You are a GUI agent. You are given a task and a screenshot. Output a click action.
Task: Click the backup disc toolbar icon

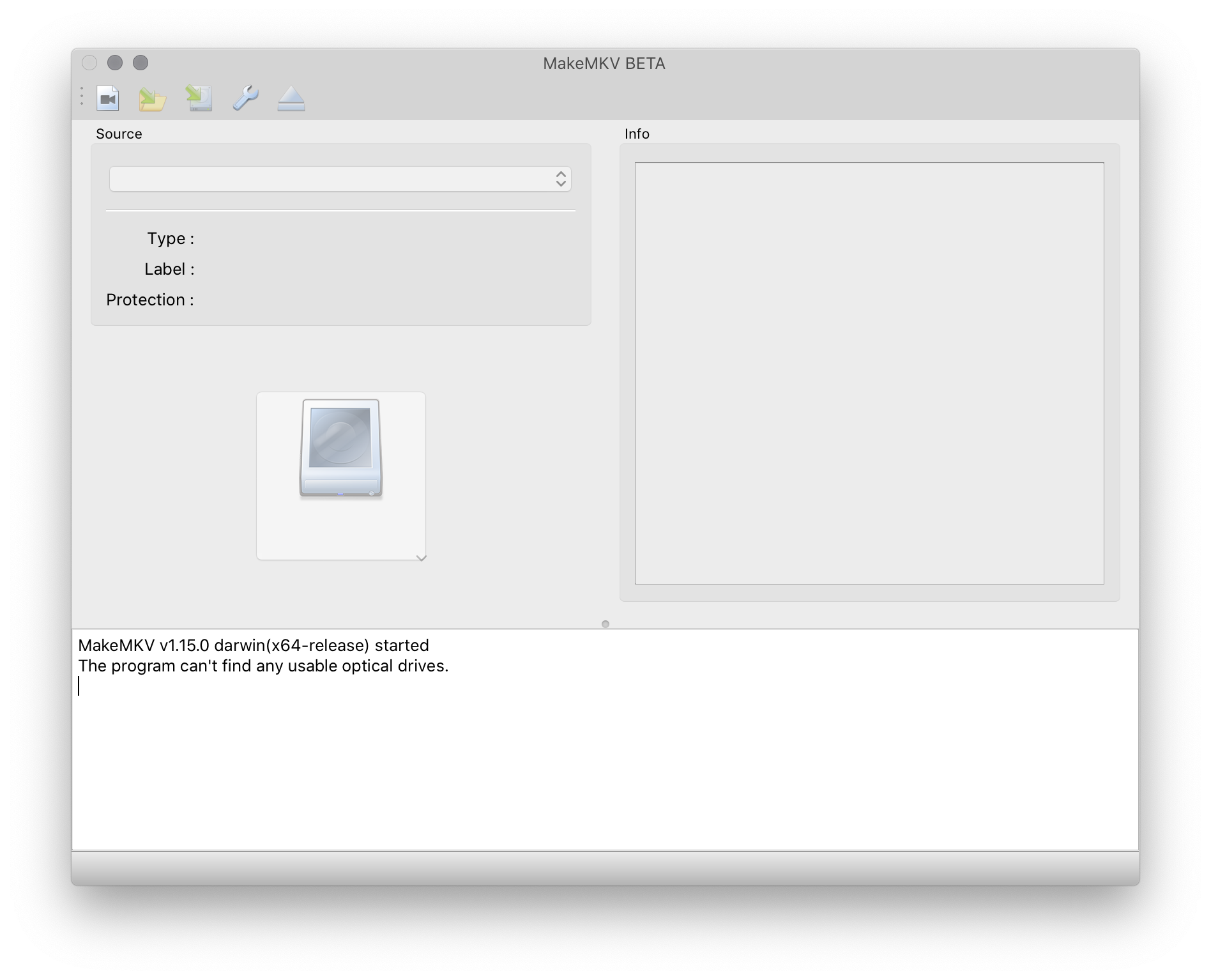tap(199, 98)
